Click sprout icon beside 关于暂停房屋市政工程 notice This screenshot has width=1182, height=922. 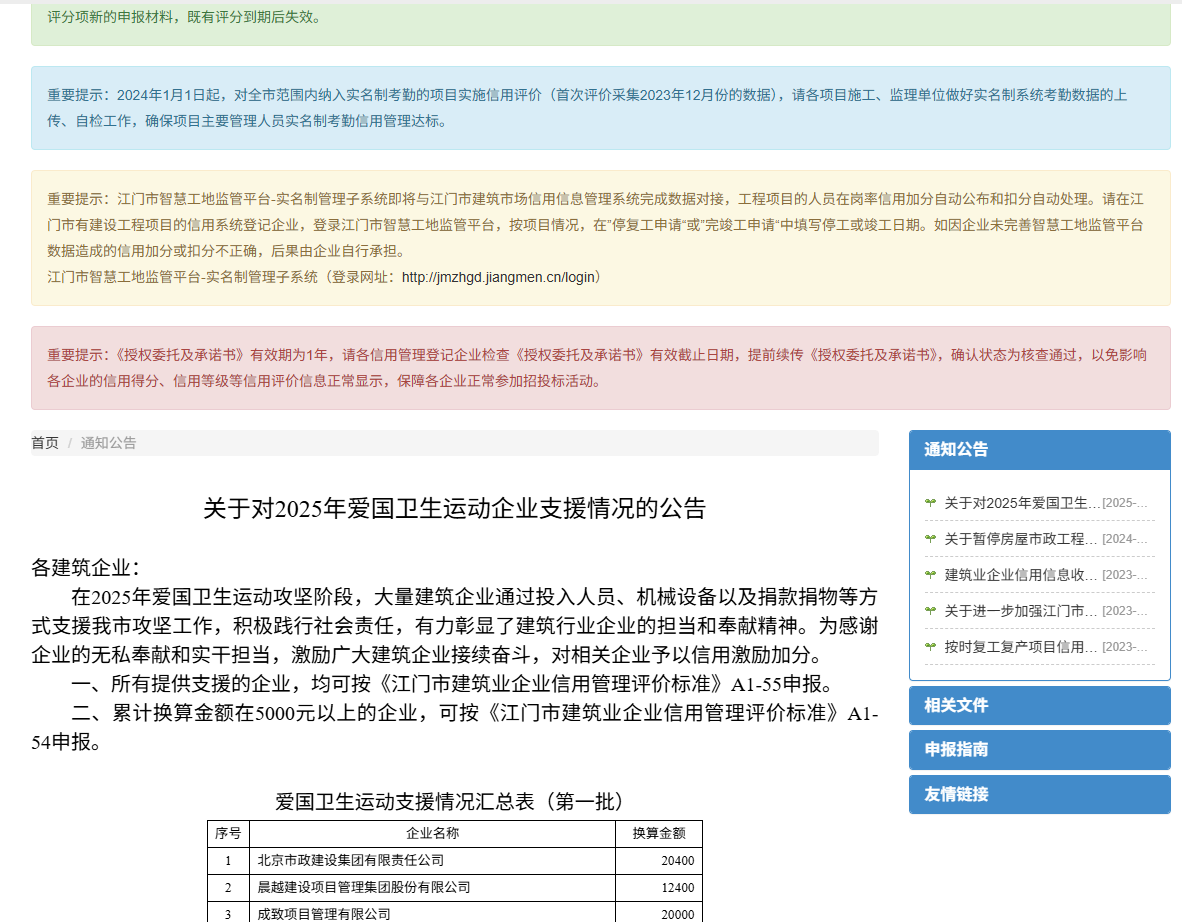tap(930, 539)
